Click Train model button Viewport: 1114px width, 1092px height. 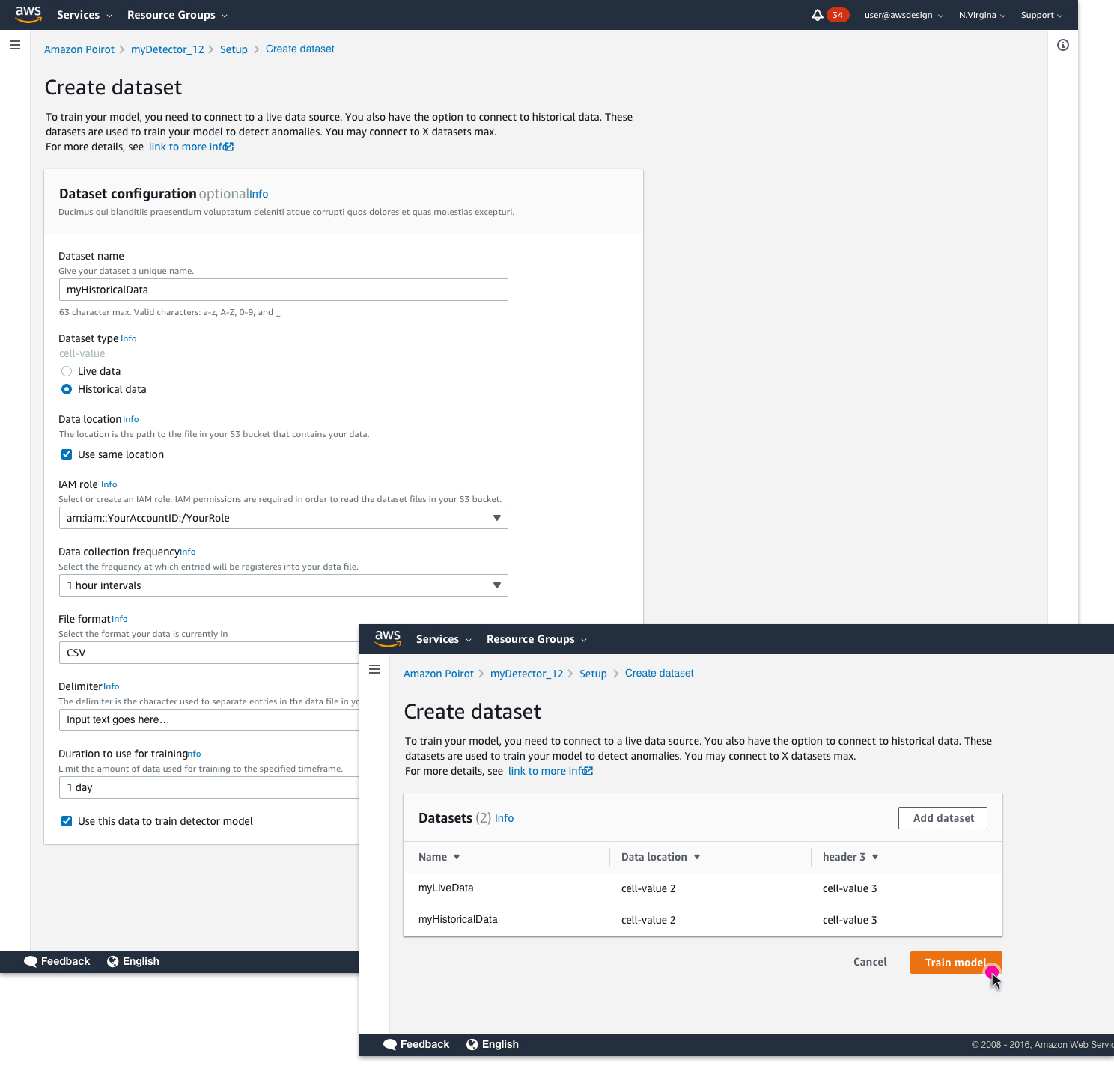click(956, 963)
